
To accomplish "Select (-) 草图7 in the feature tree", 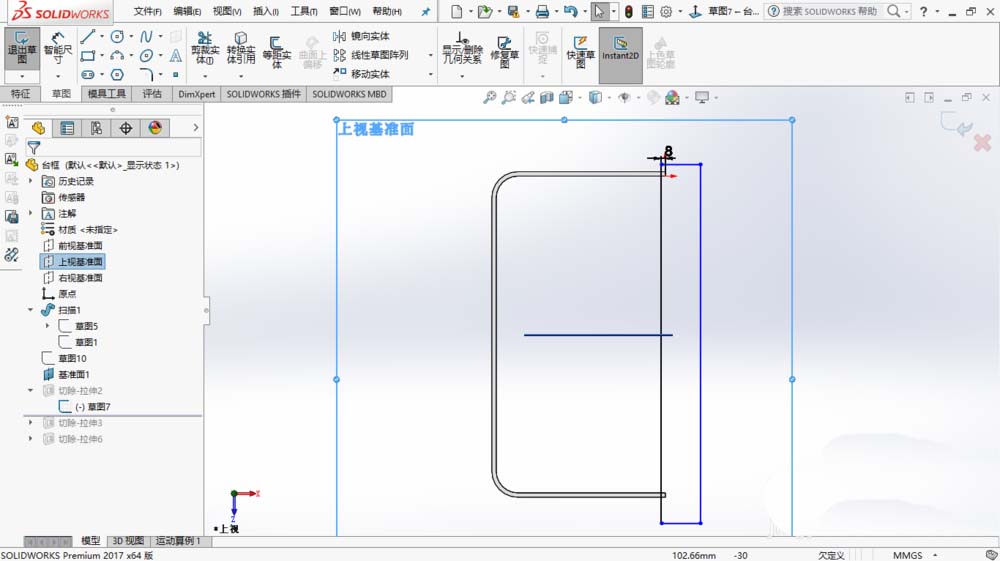I will 85,407.
